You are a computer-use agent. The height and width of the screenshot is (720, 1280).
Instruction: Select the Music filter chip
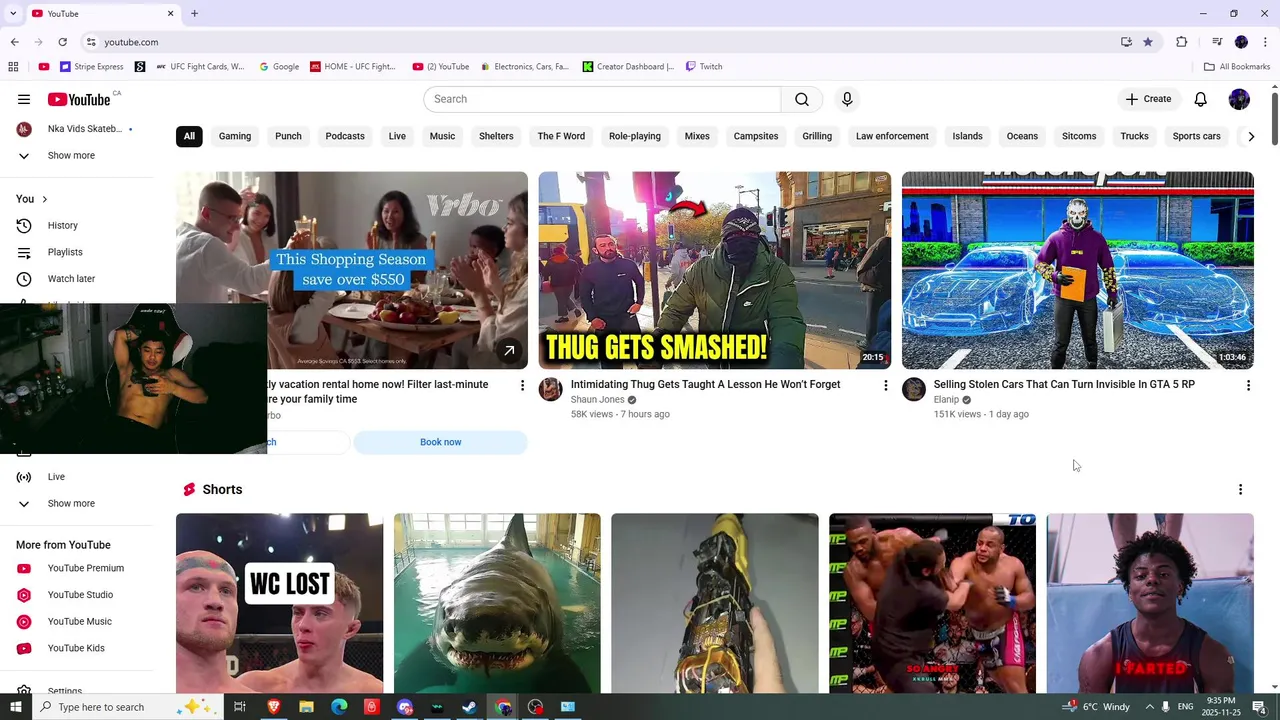point(442,136)
